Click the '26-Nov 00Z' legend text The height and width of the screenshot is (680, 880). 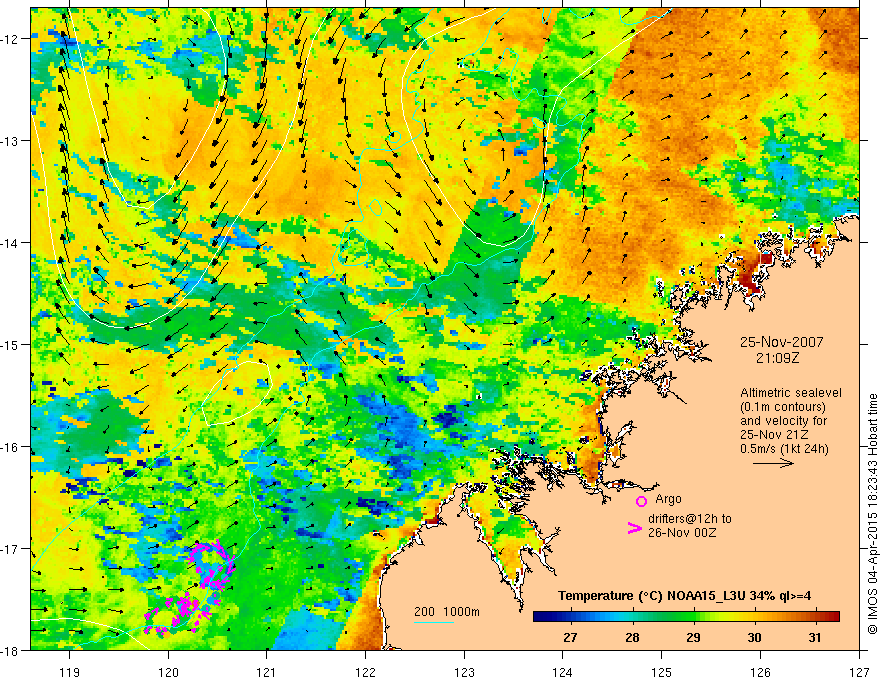(x=682, y=532)
